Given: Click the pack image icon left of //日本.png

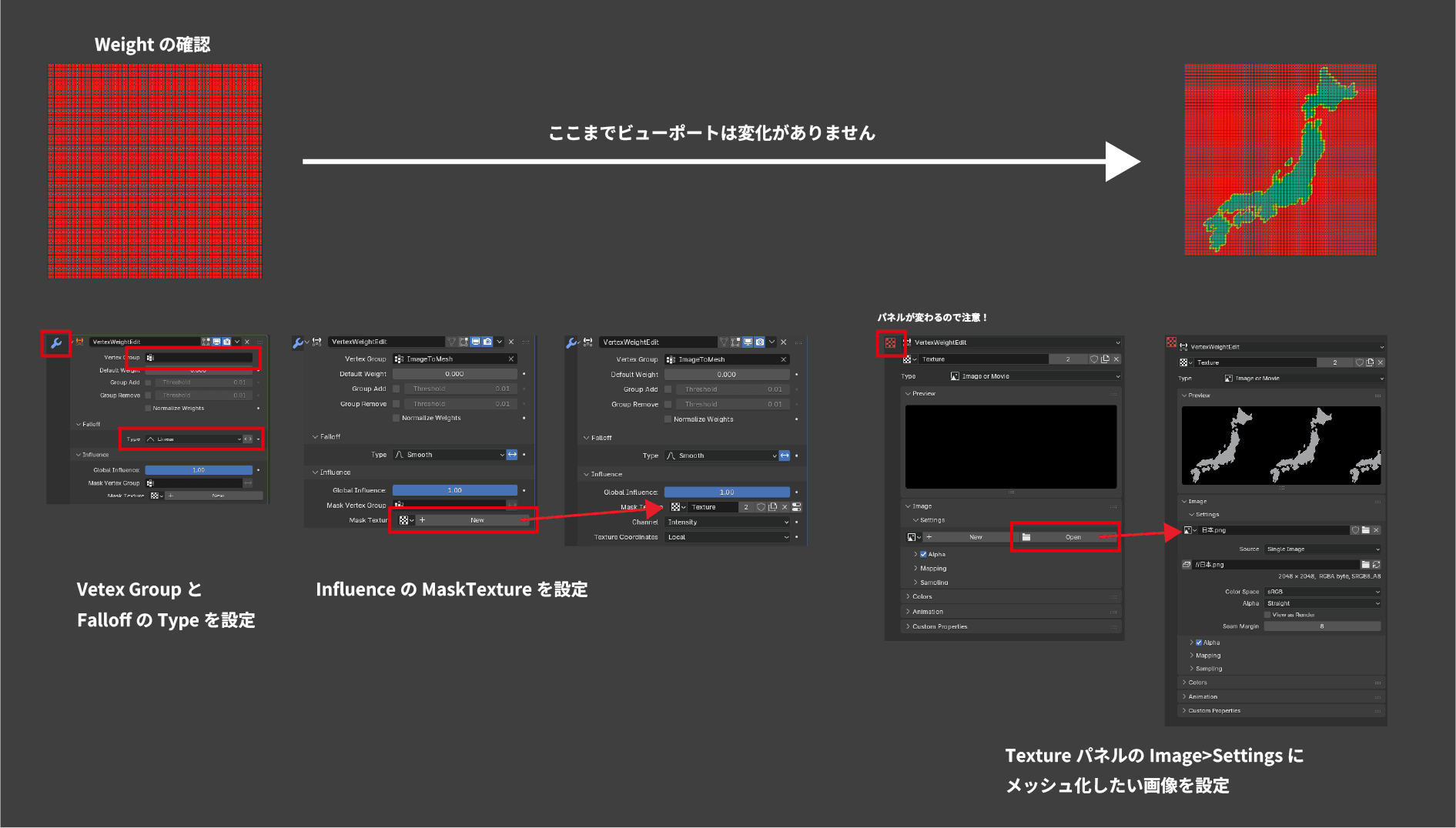Looking at the screenshot, I should 1187,565.
